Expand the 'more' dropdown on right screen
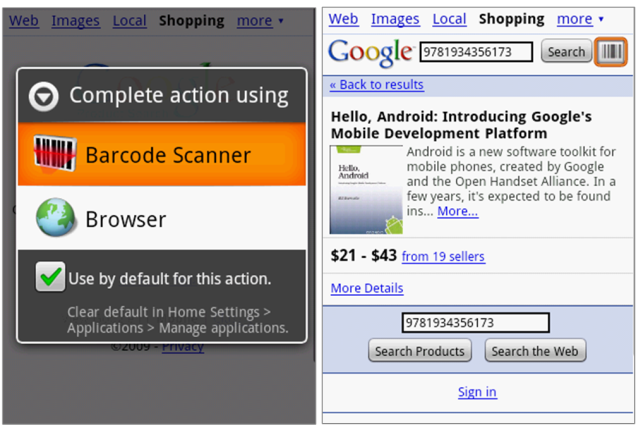Image resolution: width=640 pixels, height=435 pixels. pyautogui.click(x=580, y=19)
